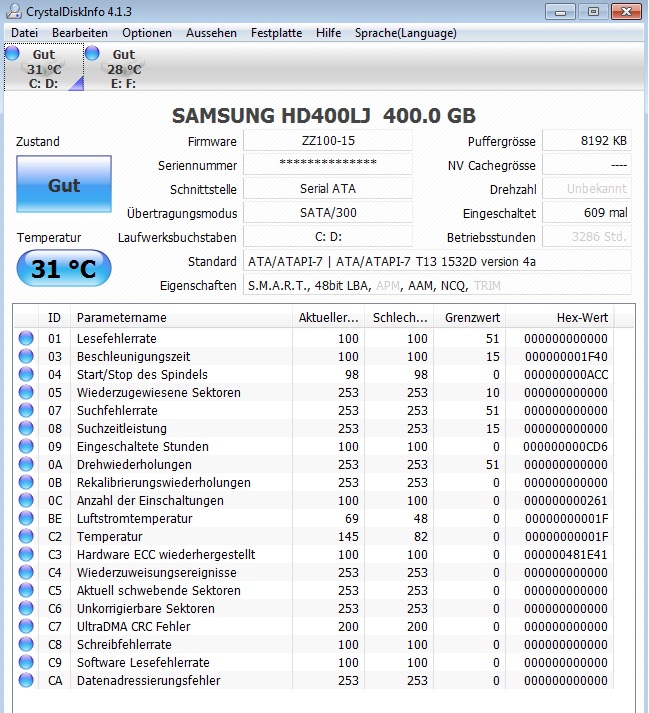Click the large Gut health status button

click(x=64, y=184)
